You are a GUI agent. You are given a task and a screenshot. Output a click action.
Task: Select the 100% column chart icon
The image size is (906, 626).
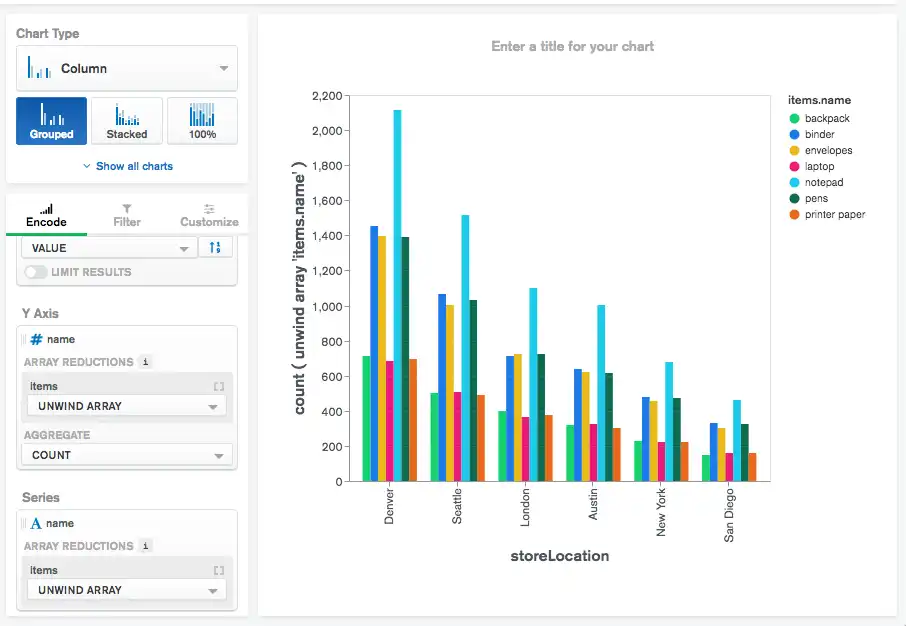[x=201, y=120]
